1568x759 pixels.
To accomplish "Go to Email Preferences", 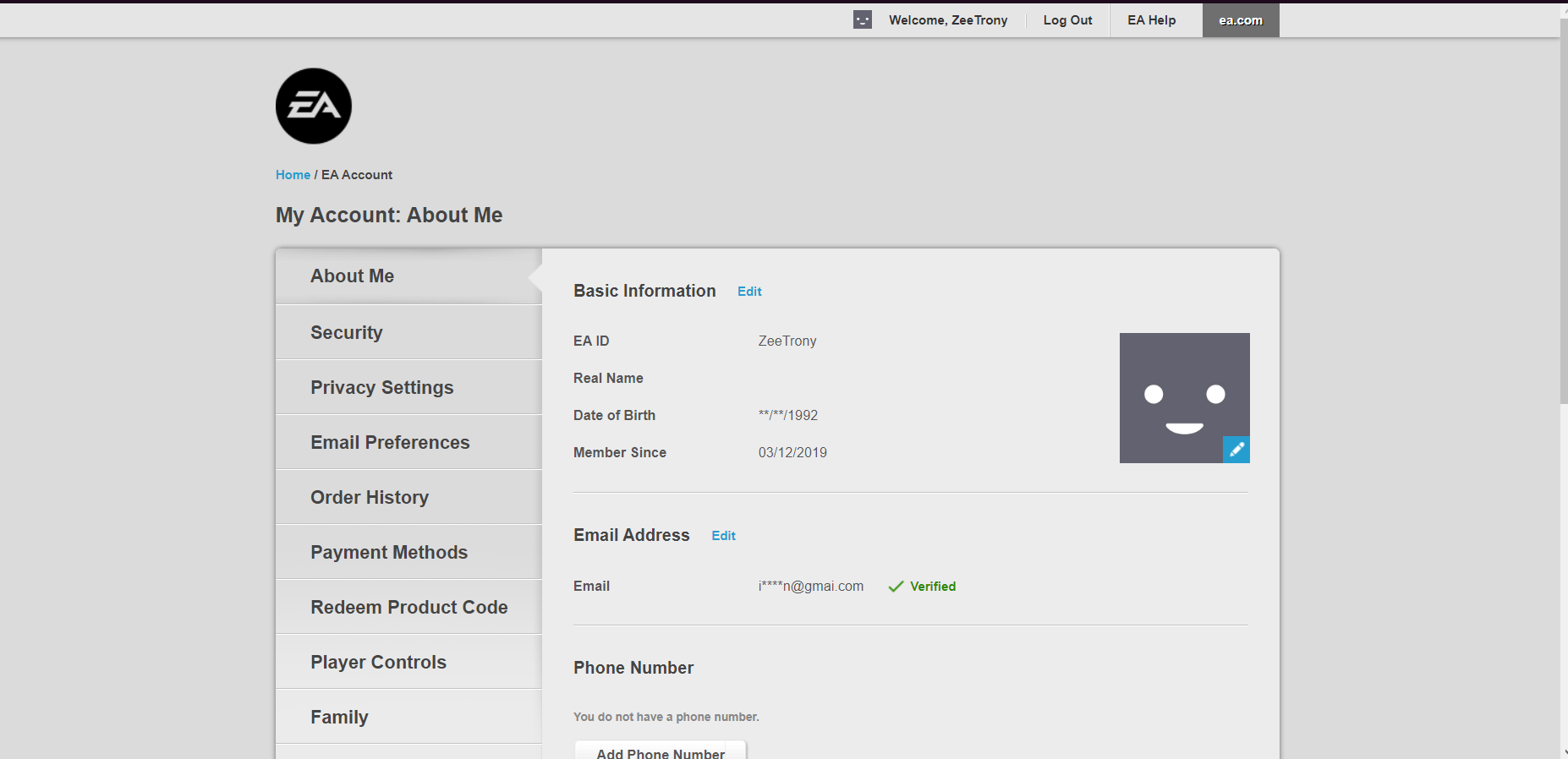I will pos(390,442).
